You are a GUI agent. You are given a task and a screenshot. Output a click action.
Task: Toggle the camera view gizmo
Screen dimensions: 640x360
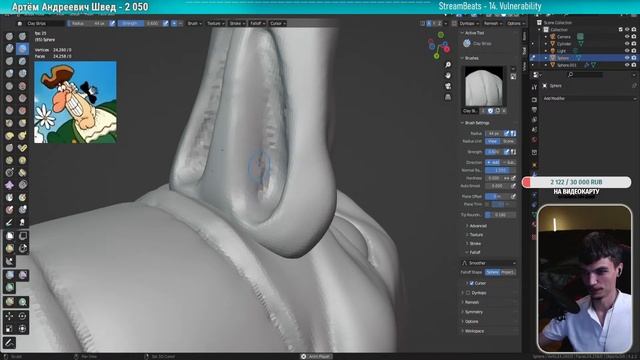click(x=448, y=86)
